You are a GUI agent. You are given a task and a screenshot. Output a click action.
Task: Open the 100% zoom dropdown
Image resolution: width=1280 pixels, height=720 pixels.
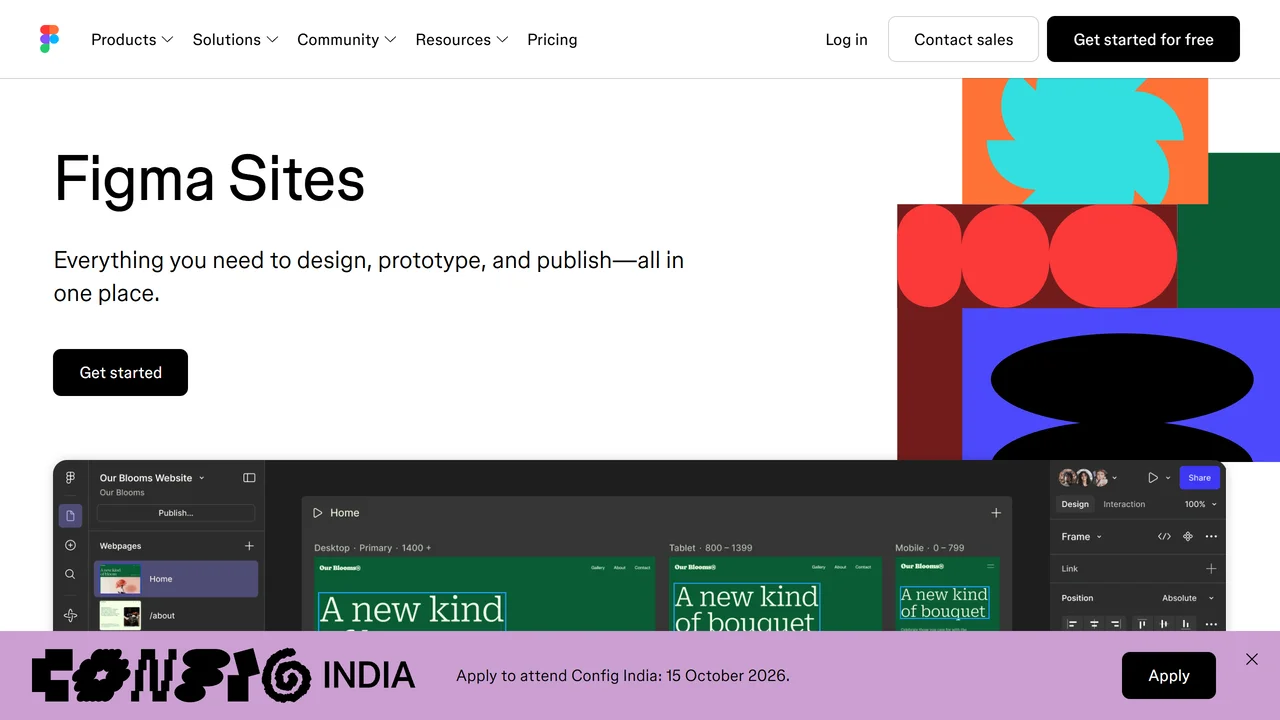coord(1201,504)
